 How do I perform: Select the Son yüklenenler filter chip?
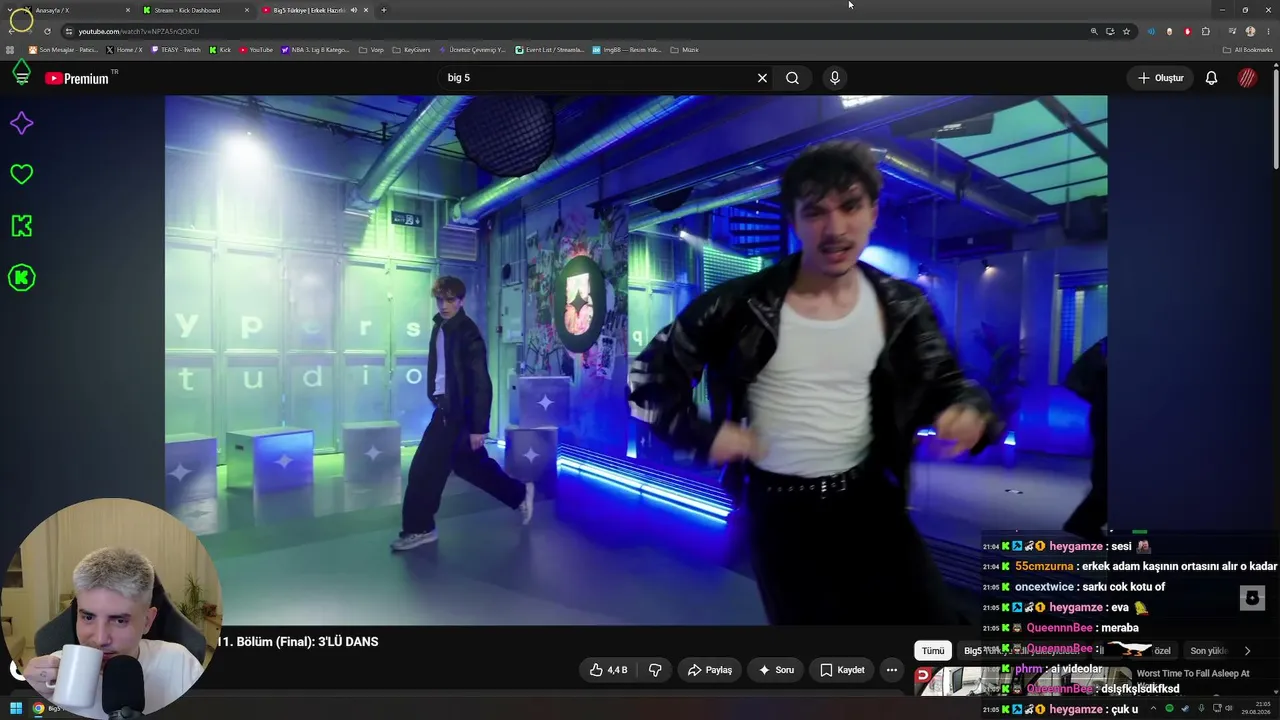click(x=1208, y=651)
